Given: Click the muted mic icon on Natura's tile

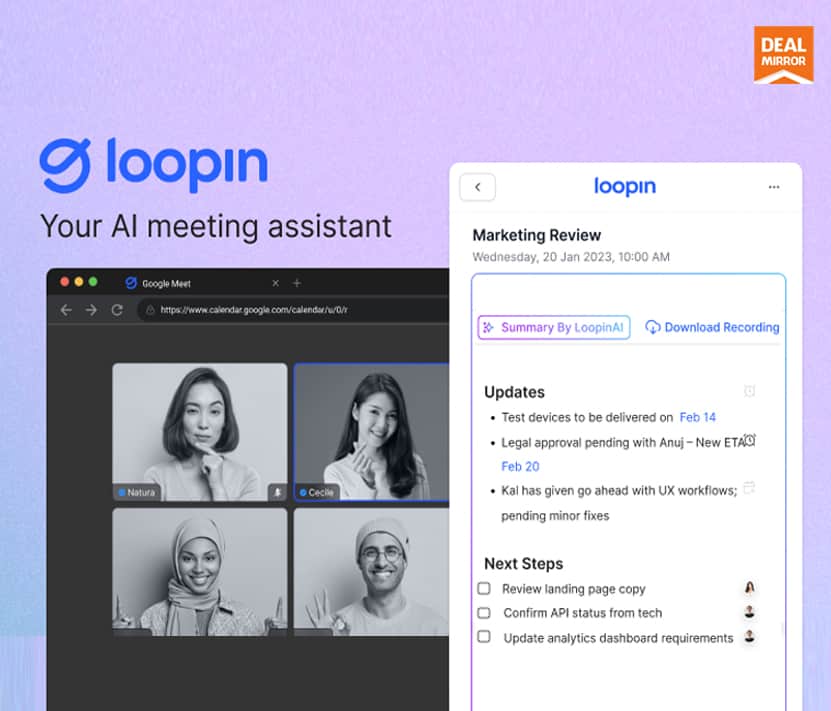Looking at the screenshot, I should [x=276, y=492].
